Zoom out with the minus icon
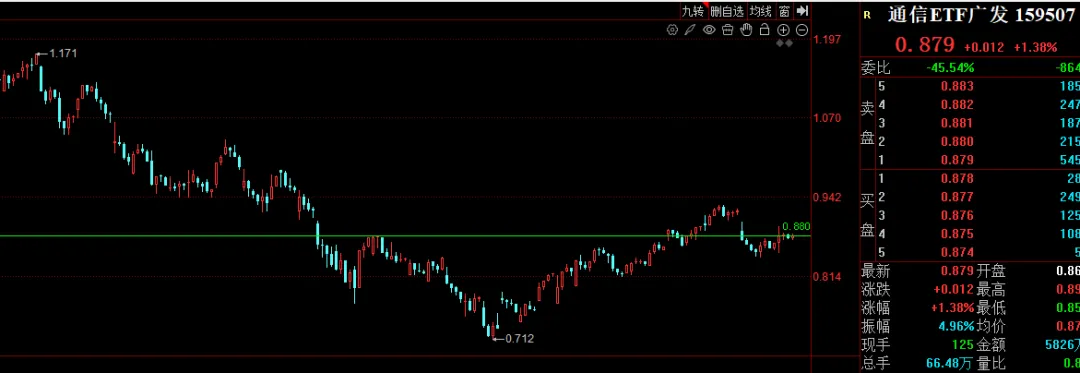The height and width of the screenshot is (373, 1080). tap(802, 30)
